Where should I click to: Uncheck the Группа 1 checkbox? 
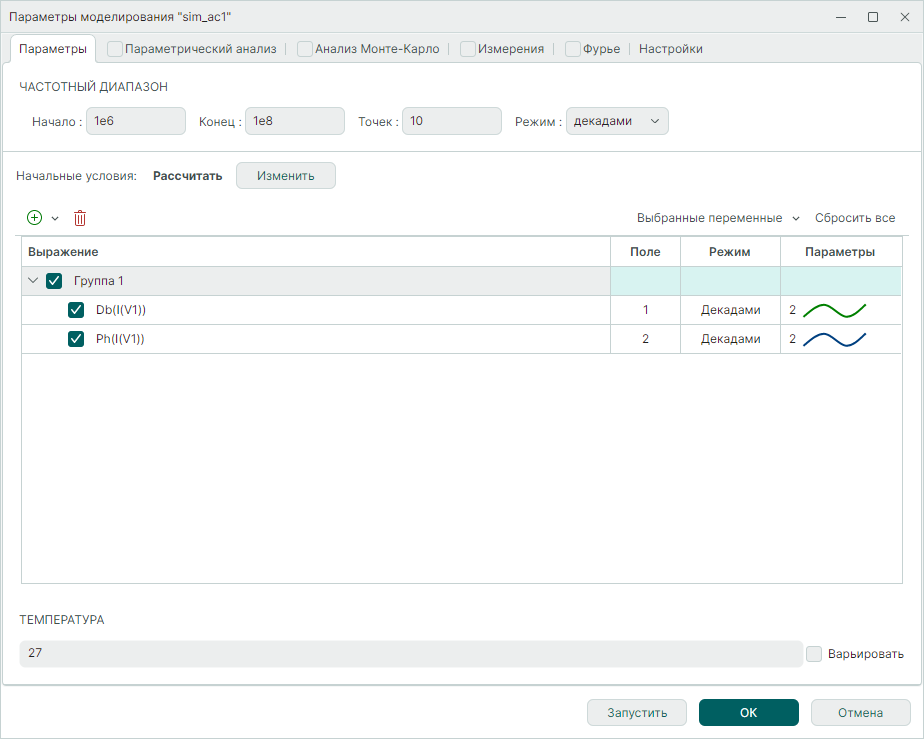pos(55,281)
